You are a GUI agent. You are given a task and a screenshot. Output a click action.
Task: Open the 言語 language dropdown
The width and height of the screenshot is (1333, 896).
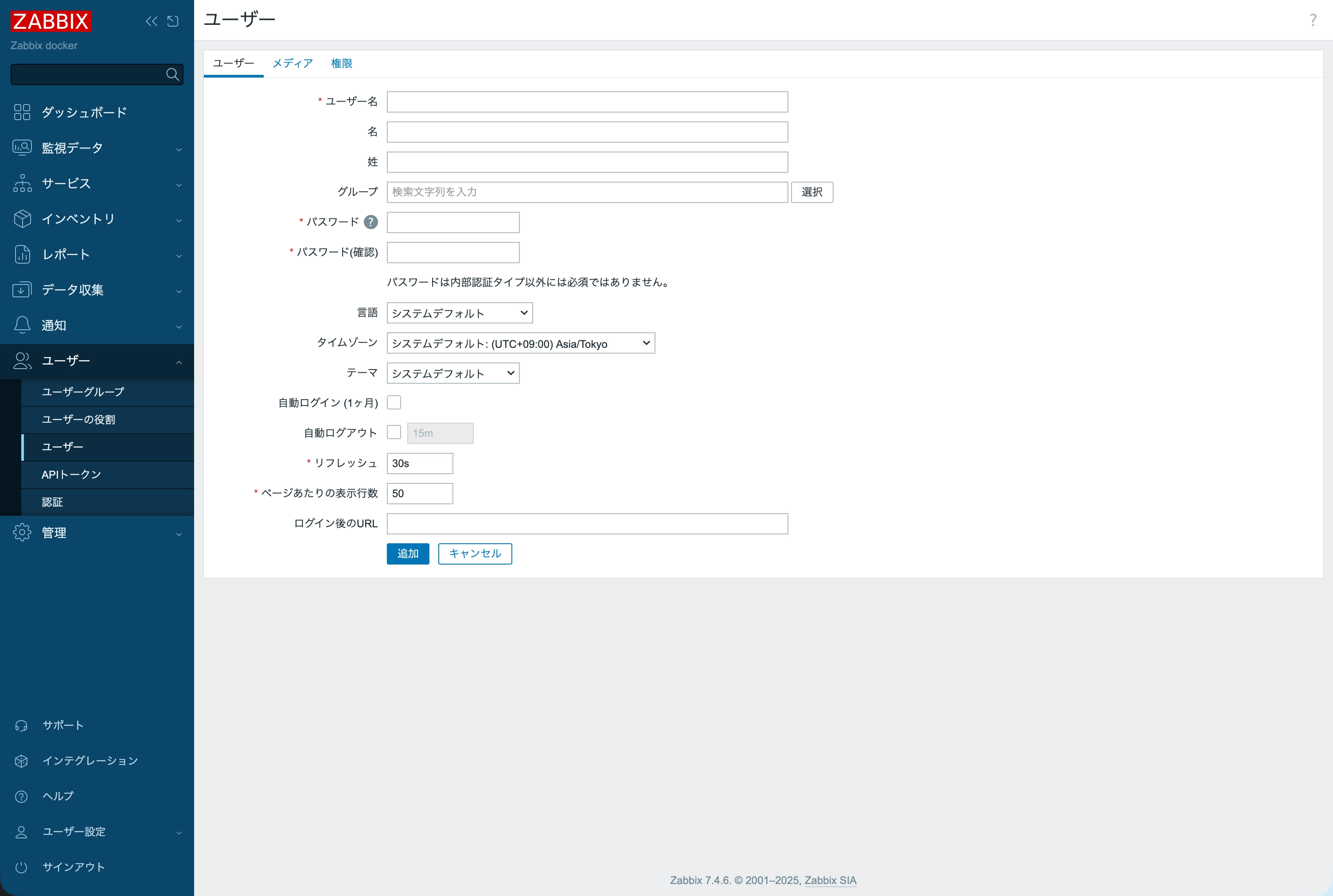click(460, 313)
